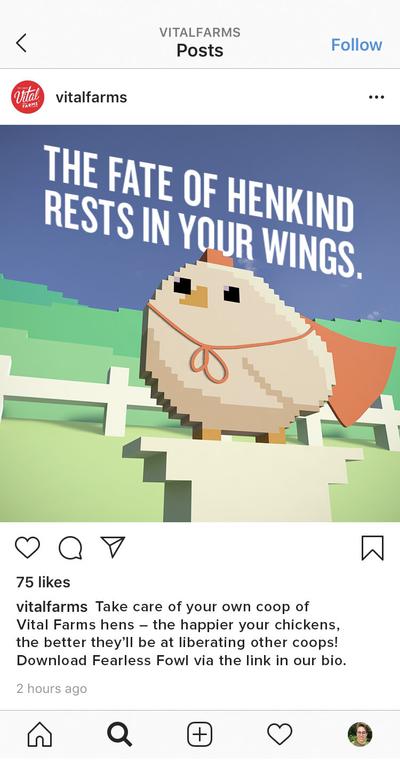This screenshot has width=400, height=774.
Task: Tap the VITALFARMS Posts header title
Action: (x=200, y=42)
